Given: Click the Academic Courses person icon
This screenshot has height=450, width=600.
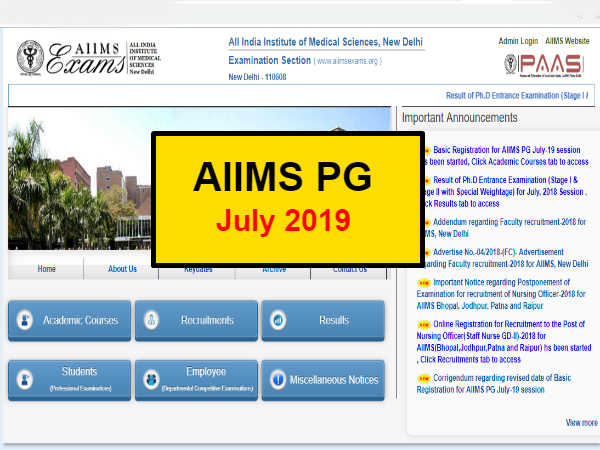Looking at the screenshot, I should point(25,320).
